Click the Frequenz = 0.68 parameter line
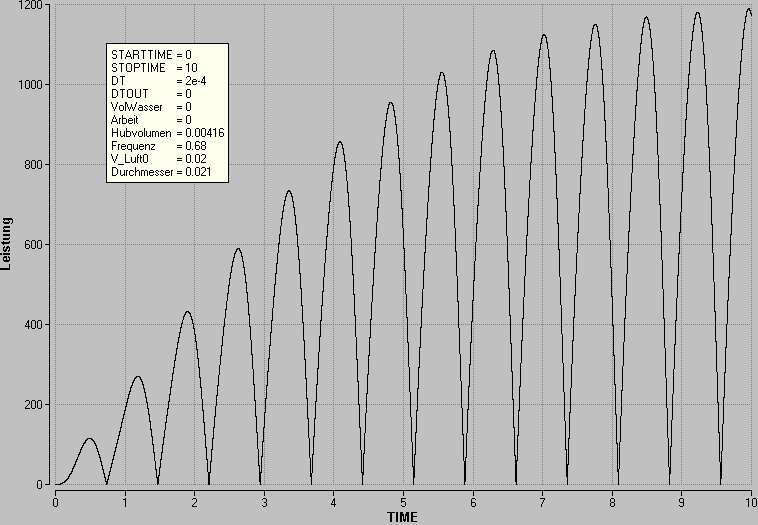758x525 pixels. click(x=159, y=146)
